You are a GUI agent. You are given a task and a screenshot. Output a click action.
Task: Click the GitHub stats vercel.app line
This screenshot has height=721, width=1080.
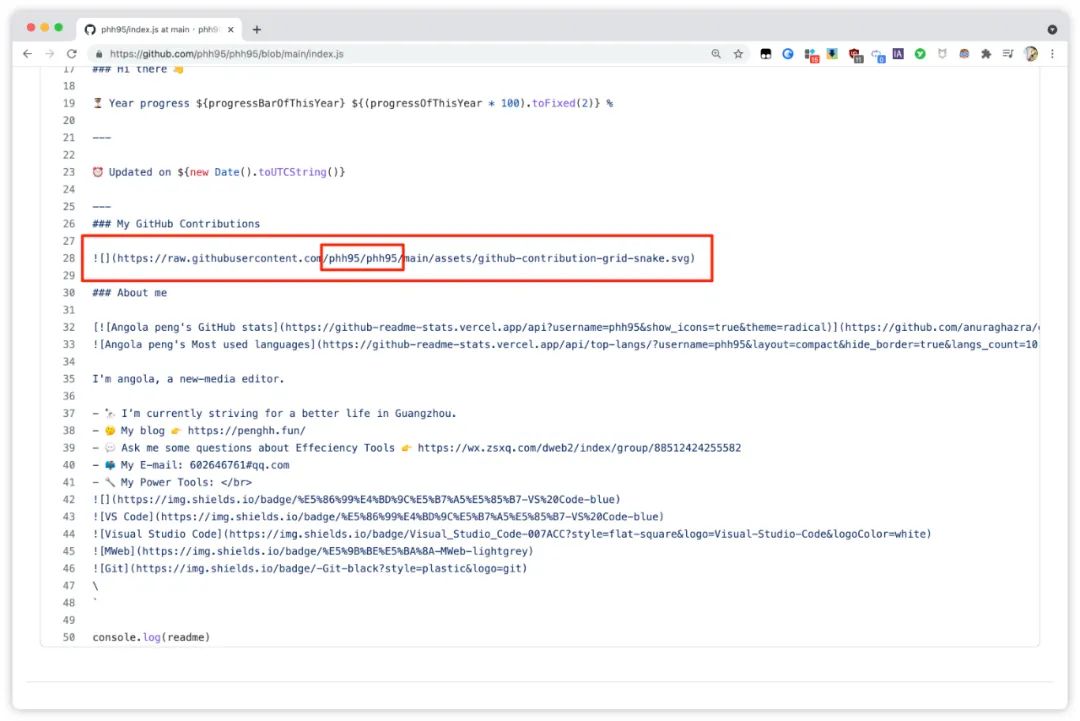(565, 327)
